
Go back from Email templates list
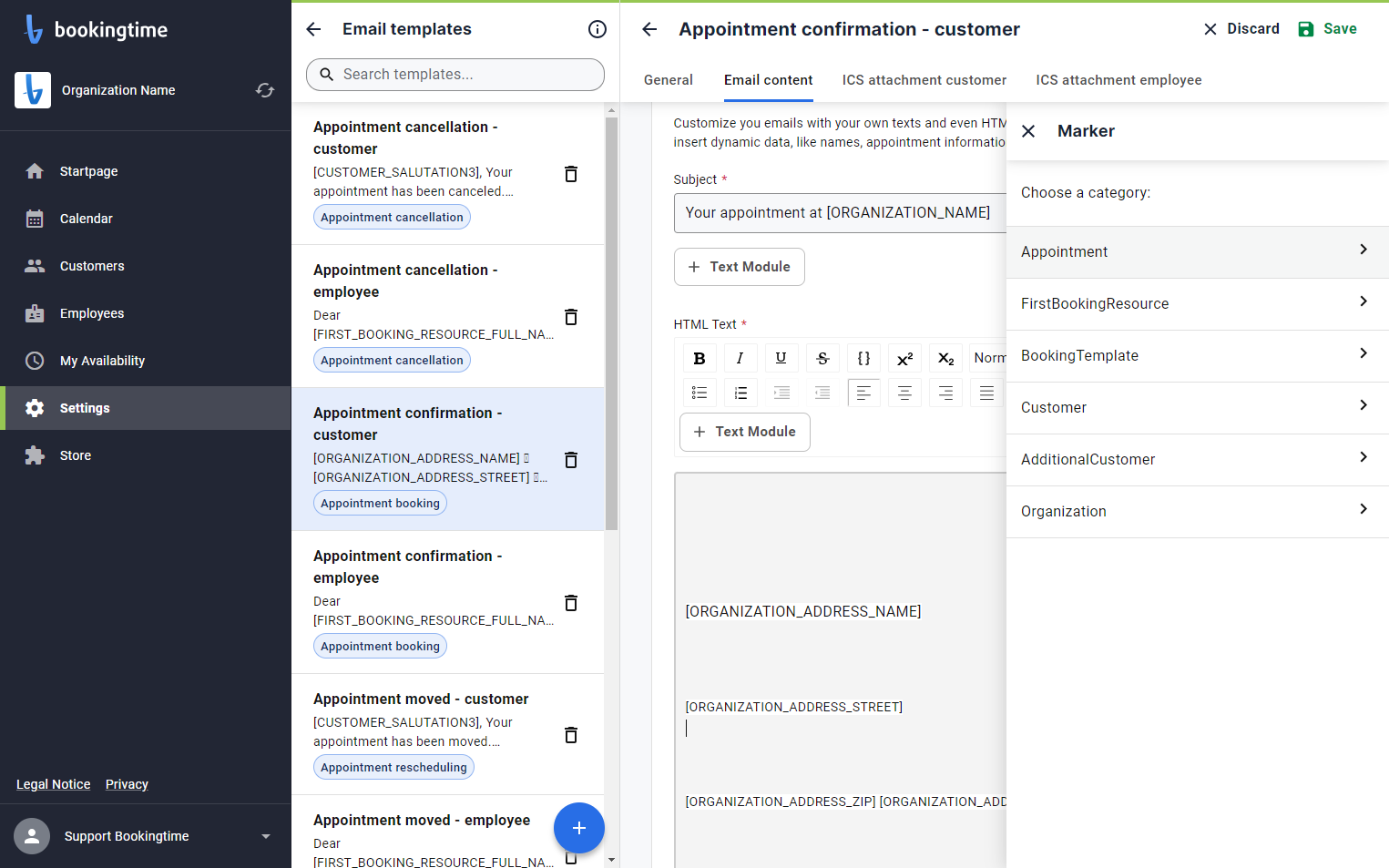coord(313,29)
